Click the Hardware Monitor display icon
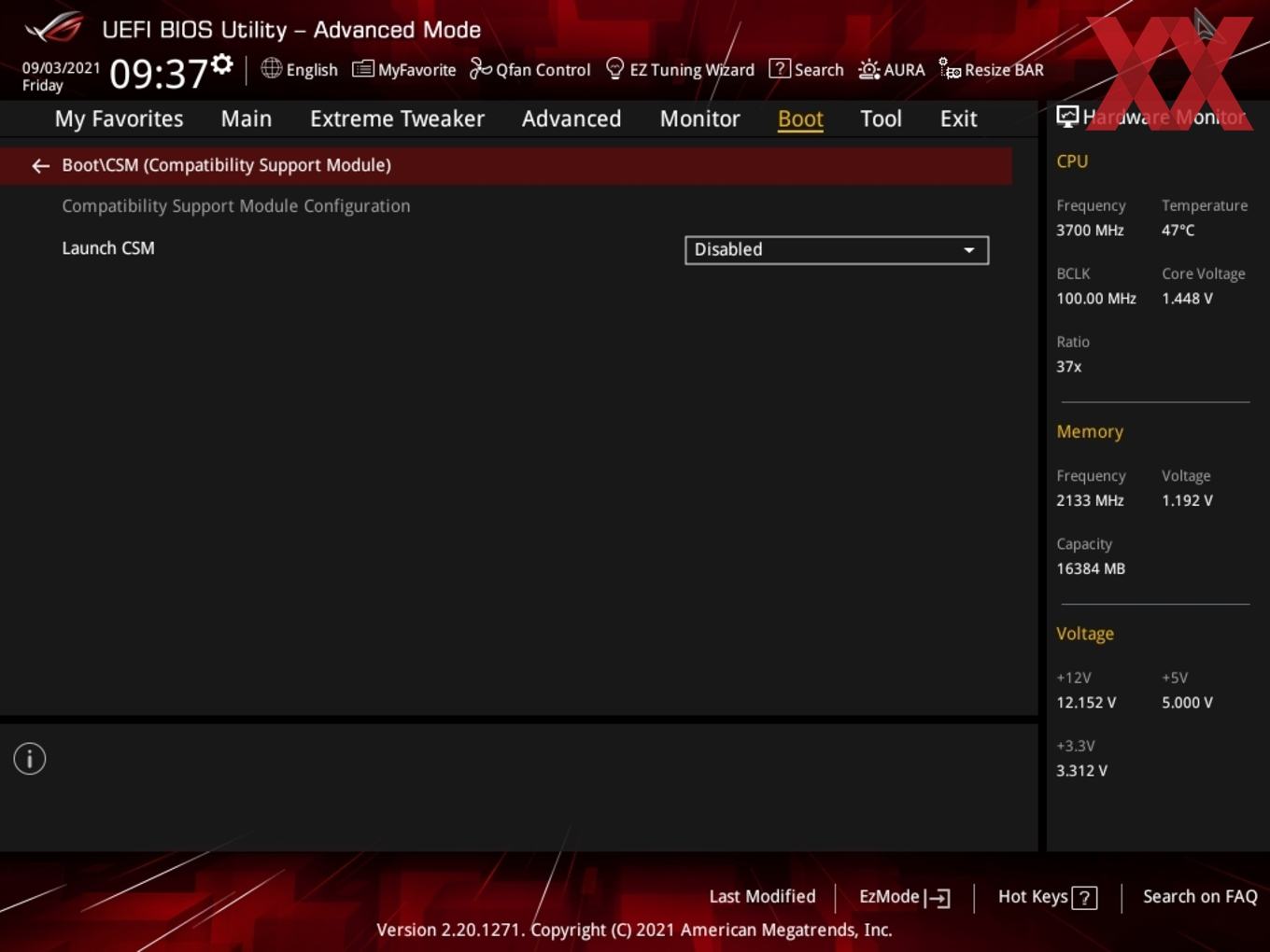Screen dimensions: 1270x952 pyautogui.click(x=1067, y=117)
